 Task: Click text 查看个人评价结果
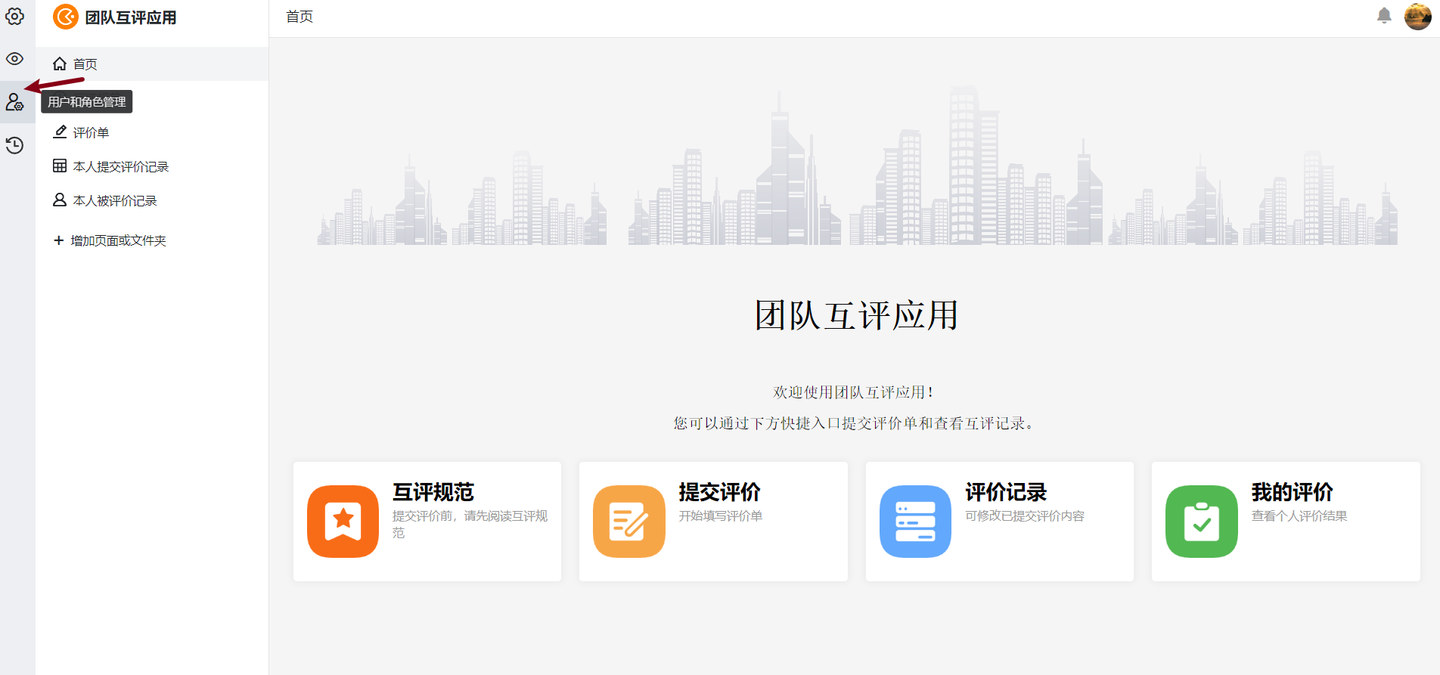click(x=1299, y=516)
